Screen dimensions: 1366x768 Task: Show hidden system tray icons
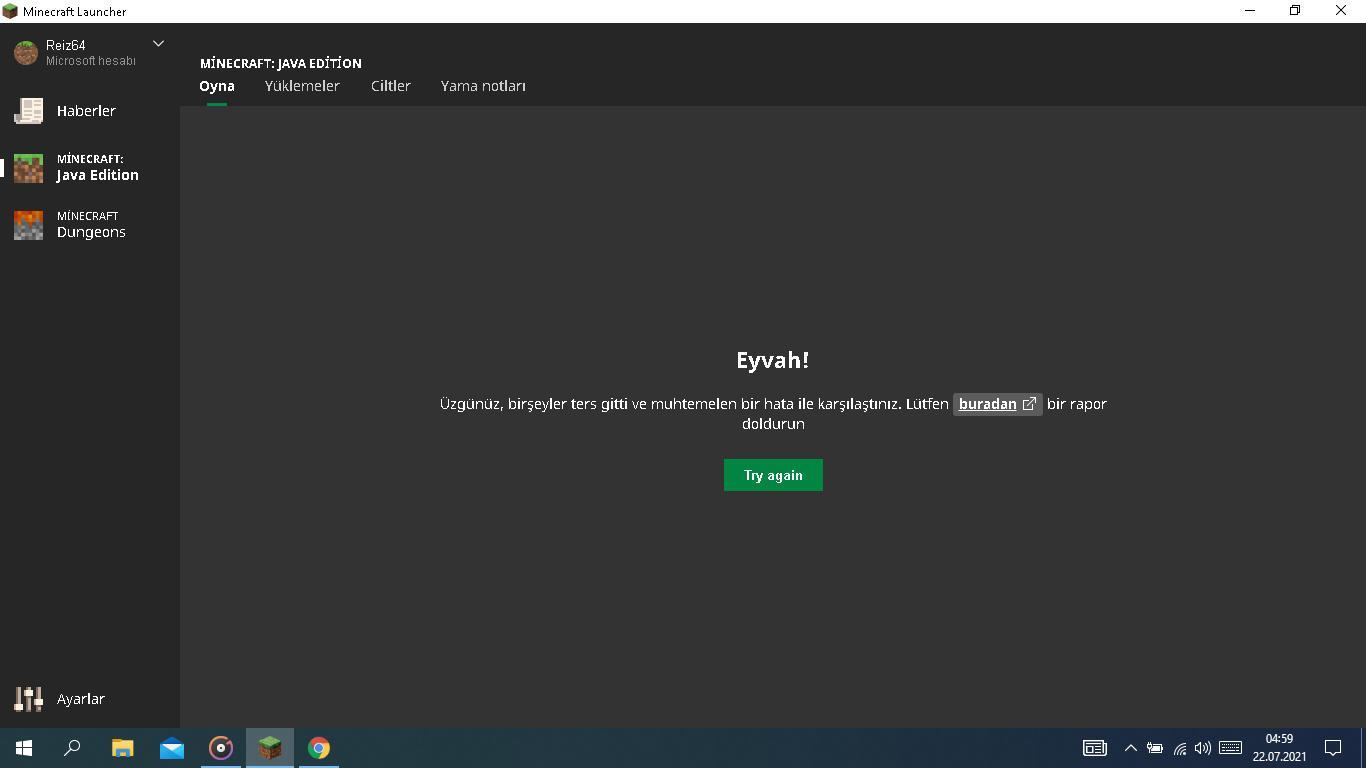pyautogui.click(x=1131, y=748)
